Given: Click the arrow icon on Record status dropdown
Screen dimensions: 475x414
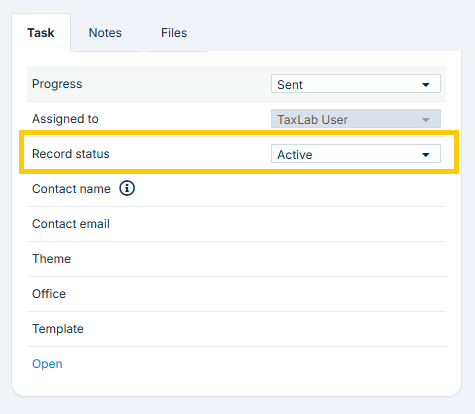Looking at the screenshot, I should 425,155.
